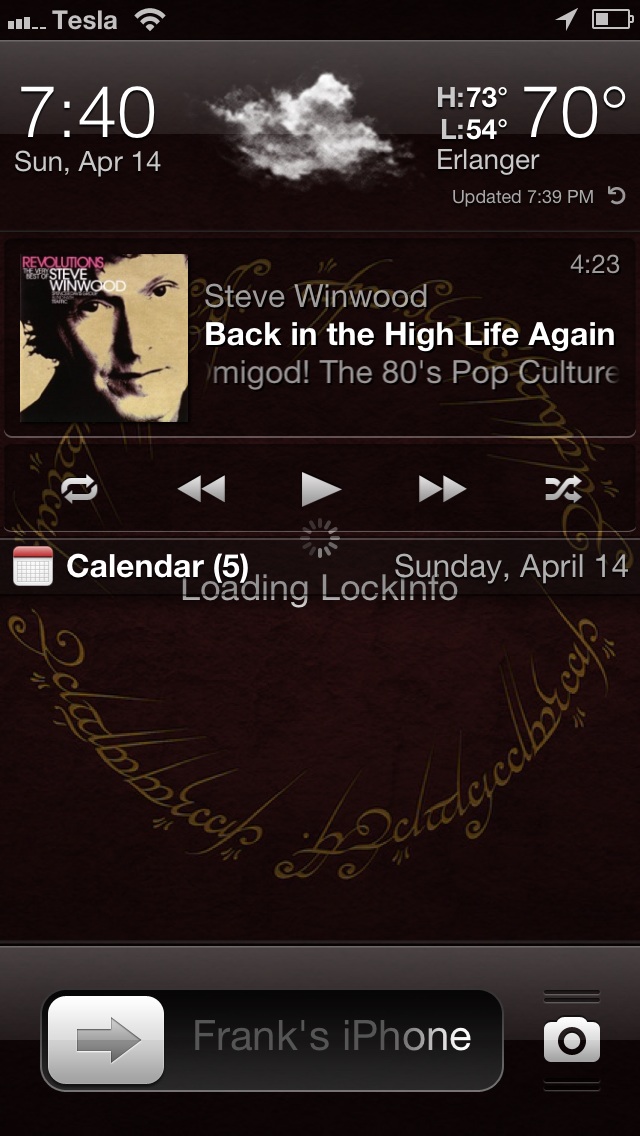Open the Revolutions album artwork

click(104, 338)
